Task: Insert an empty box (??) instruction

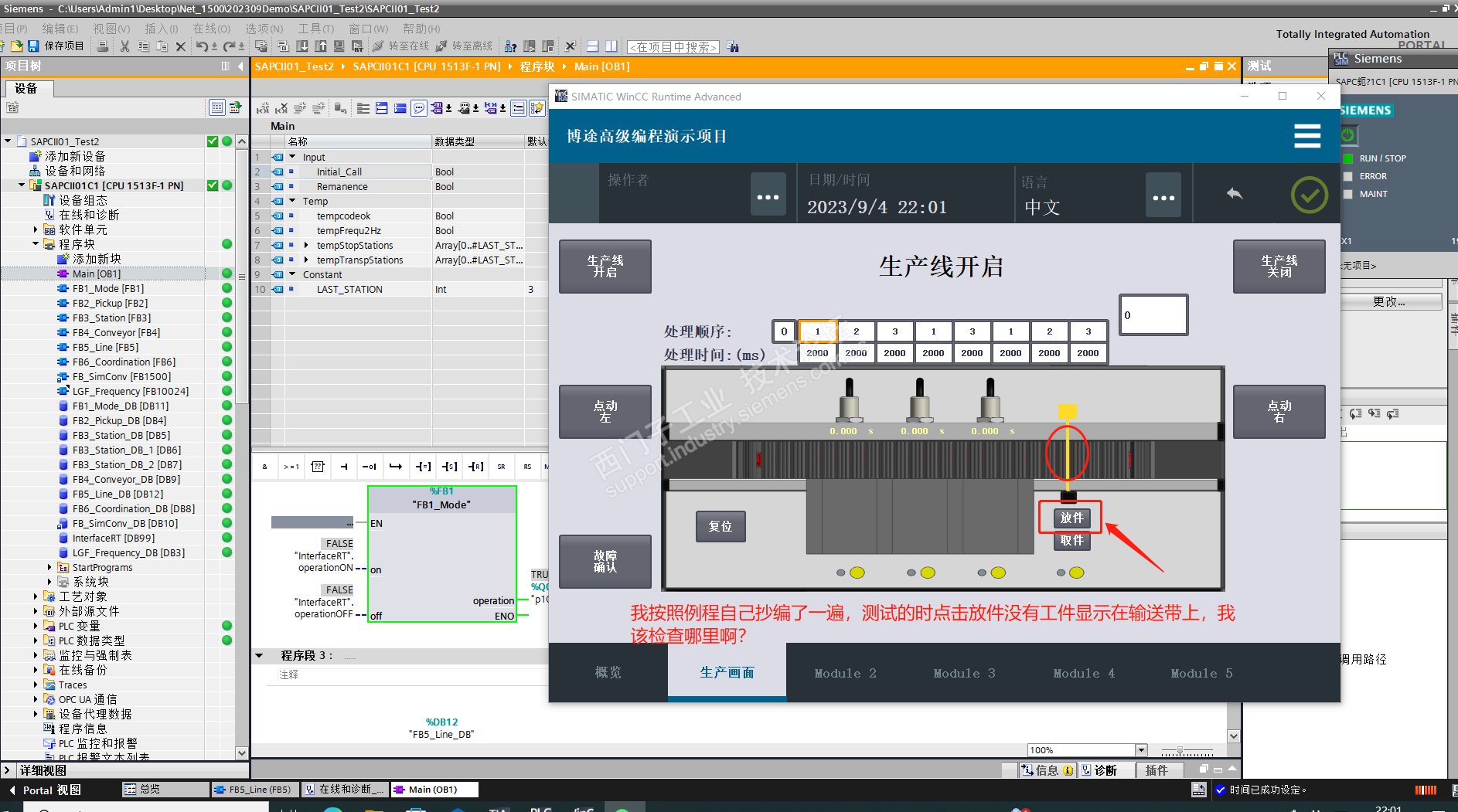Action: [x=317, y=467]
